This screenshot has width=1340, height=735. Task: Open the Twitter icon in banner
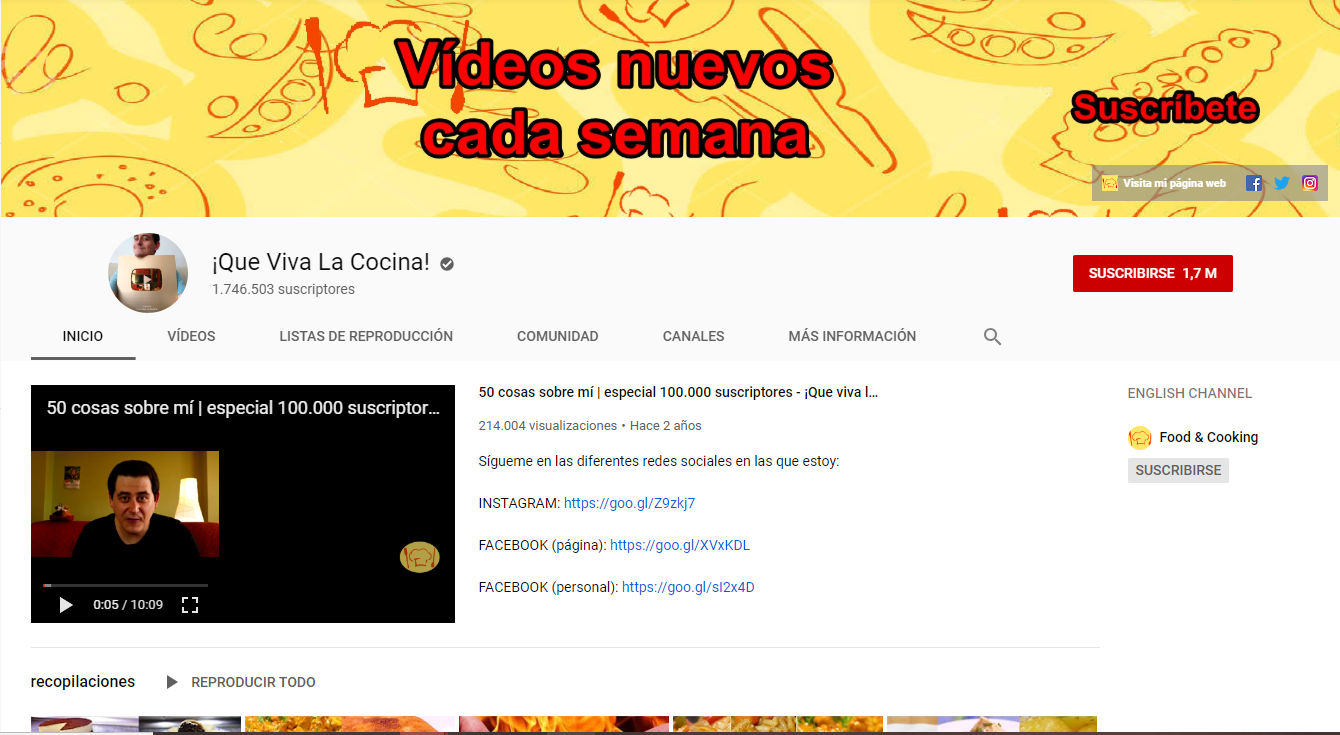coord(1282,183)
